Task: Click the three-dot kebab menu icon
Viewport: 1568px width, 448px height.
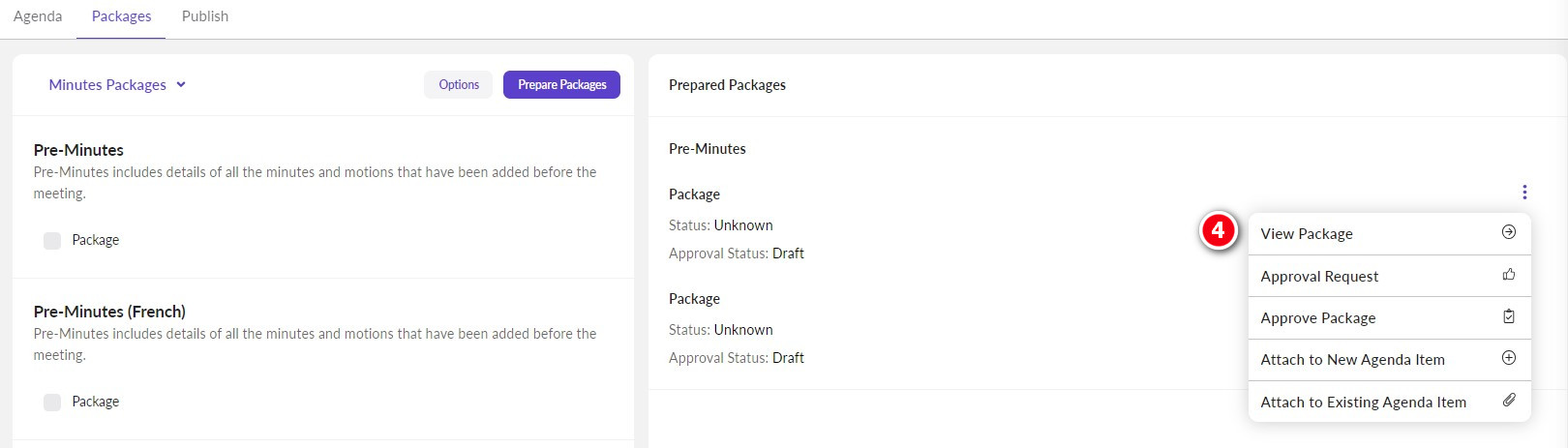Action: pyautogui.click(x=1523, y=193)
